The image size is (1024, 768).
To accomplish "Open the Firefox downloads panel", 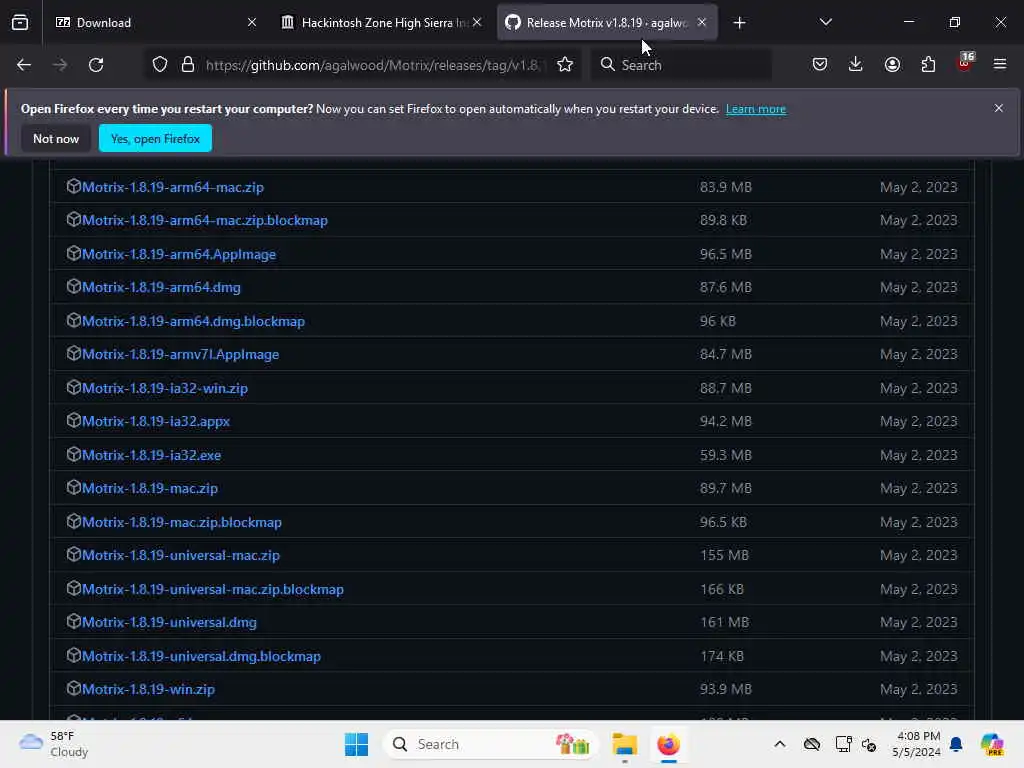I will (856, 65).
